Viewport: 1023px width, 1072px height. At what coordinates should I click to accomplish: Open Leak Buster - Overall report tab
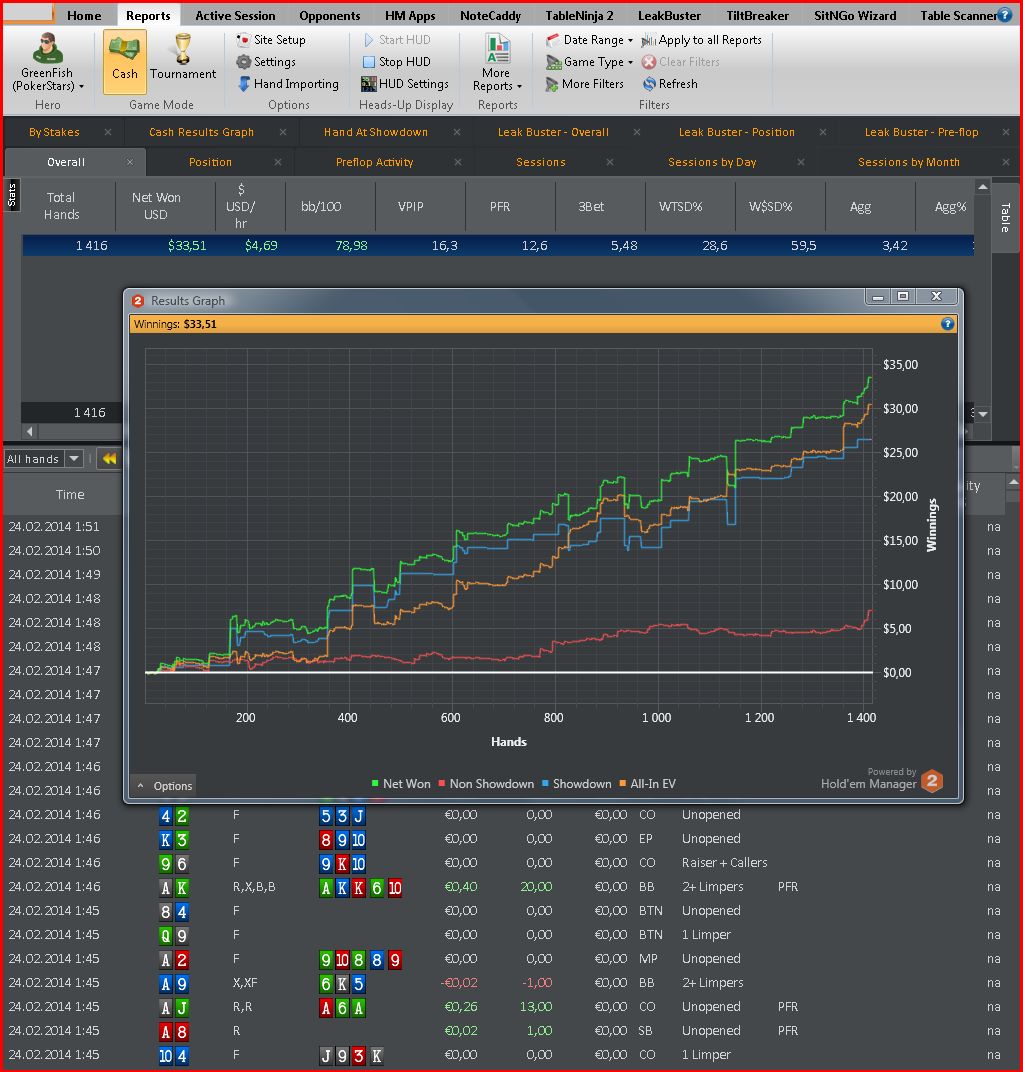553,132
